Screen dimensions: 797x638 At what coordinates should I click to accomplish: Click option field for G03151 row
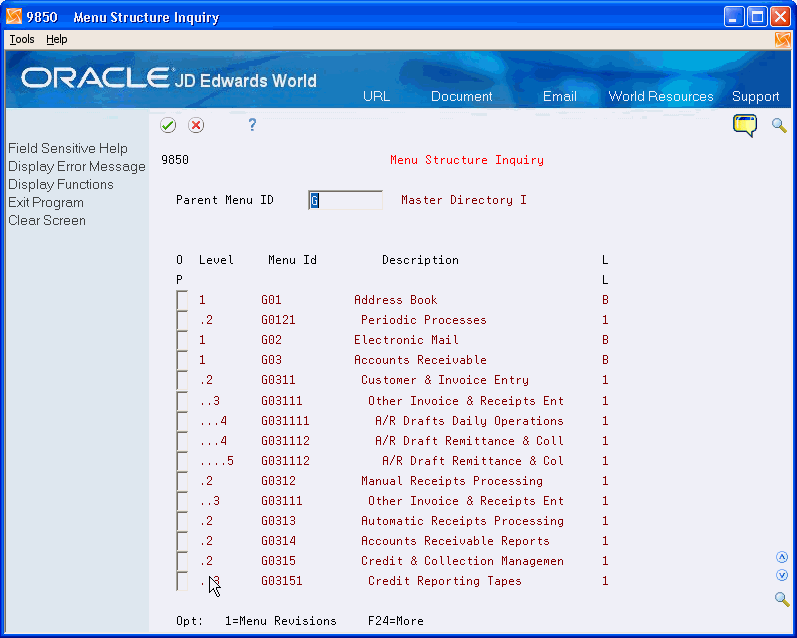182,582
